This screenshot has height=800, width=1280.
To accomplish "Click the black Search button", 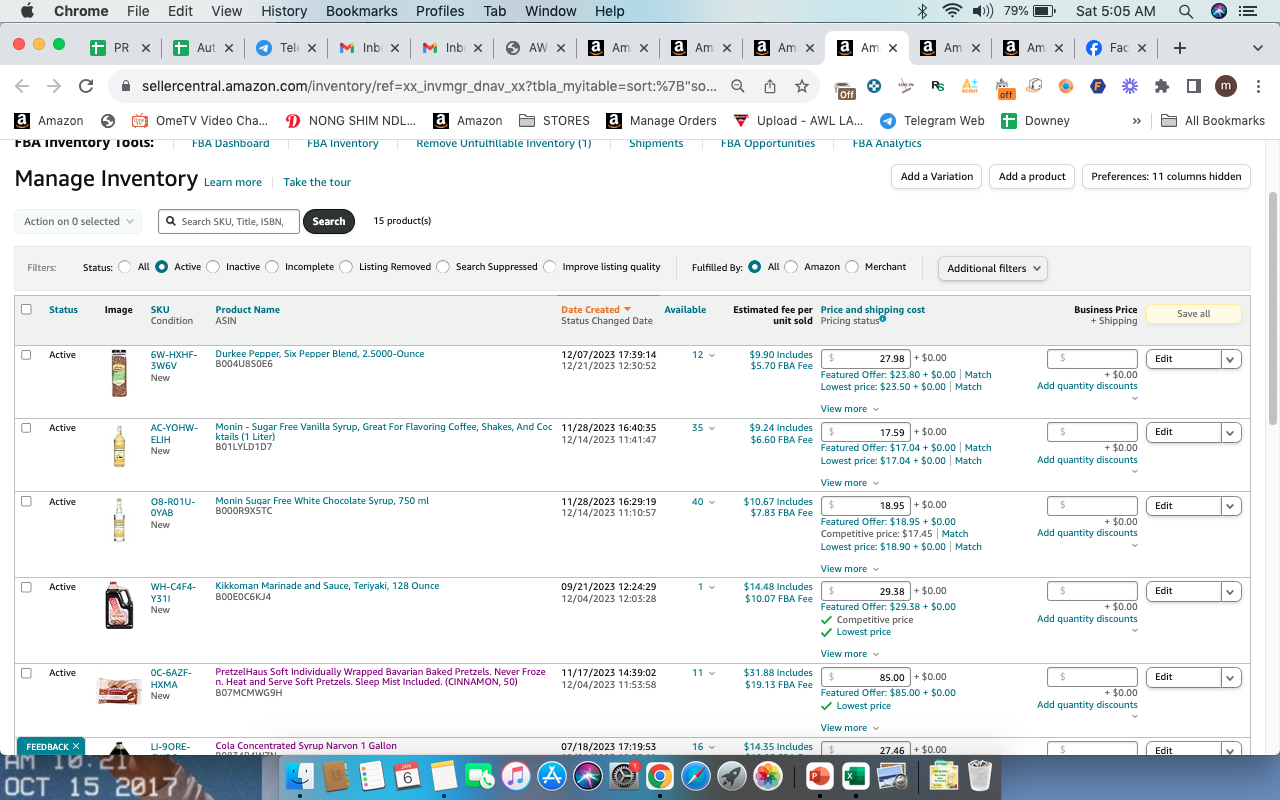I will tap(329, 221).
